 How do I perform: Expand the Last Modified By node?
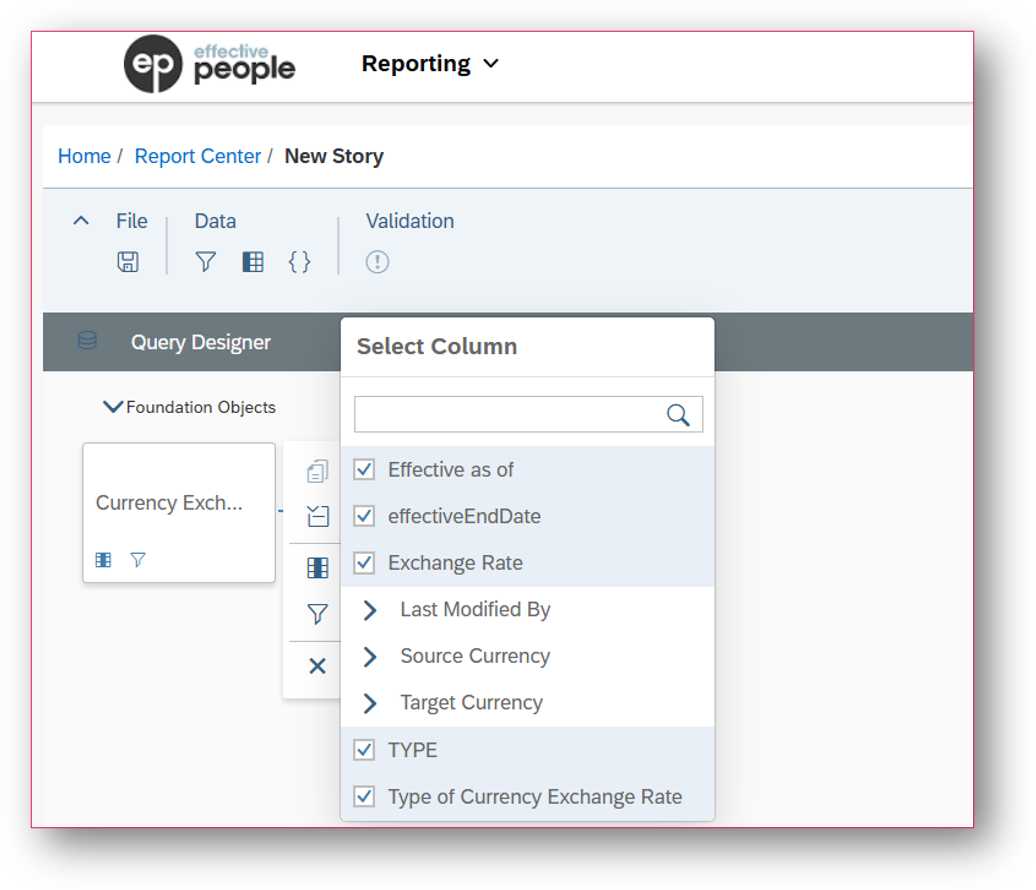pyautogui.click(x=370, y=610)
